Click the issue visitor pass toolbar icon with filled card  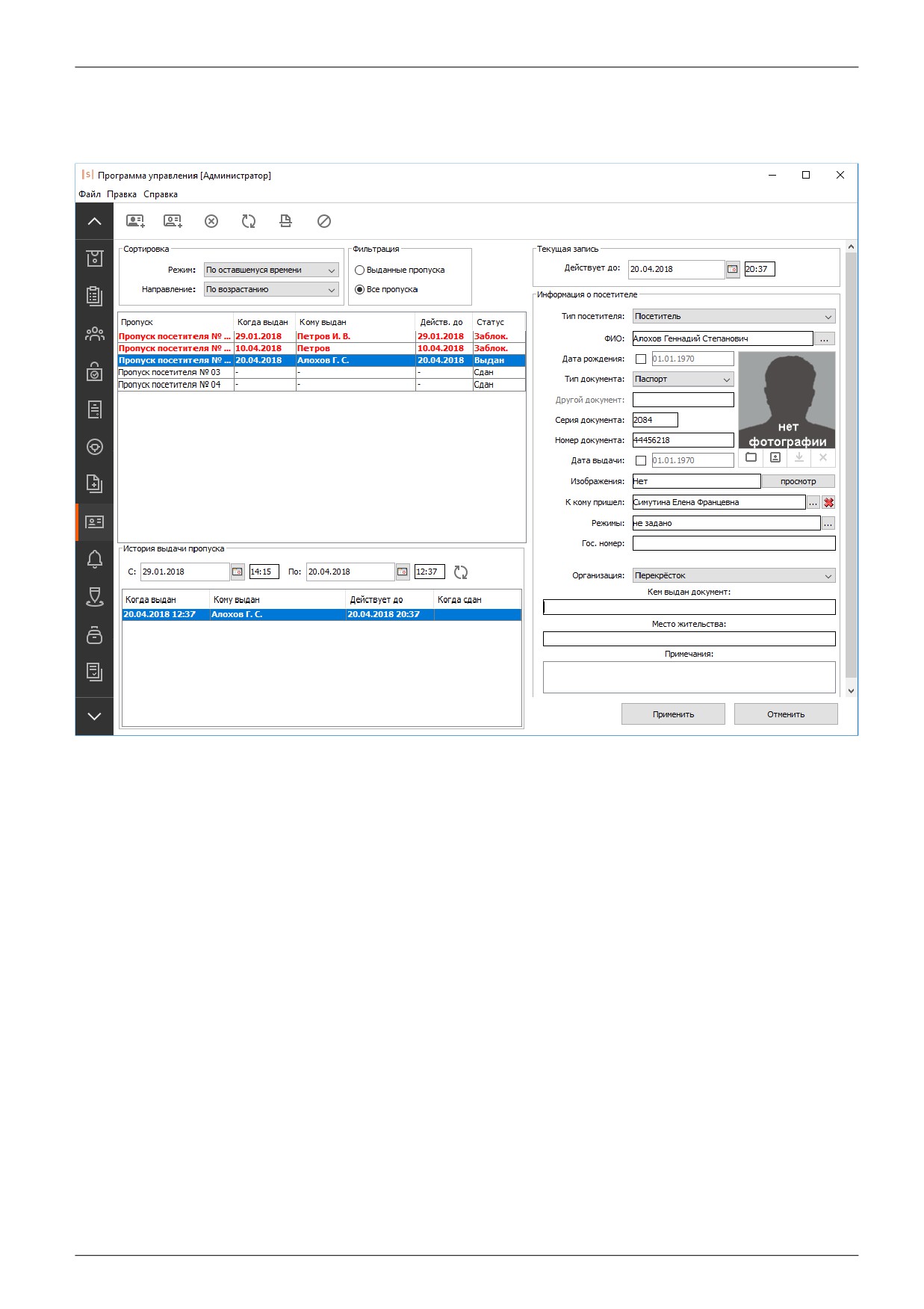(x=135, y=221)
